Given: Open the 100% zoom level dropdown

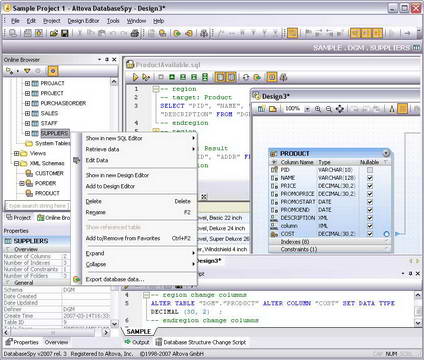Looking at the screenshot, I should point(307,109).
